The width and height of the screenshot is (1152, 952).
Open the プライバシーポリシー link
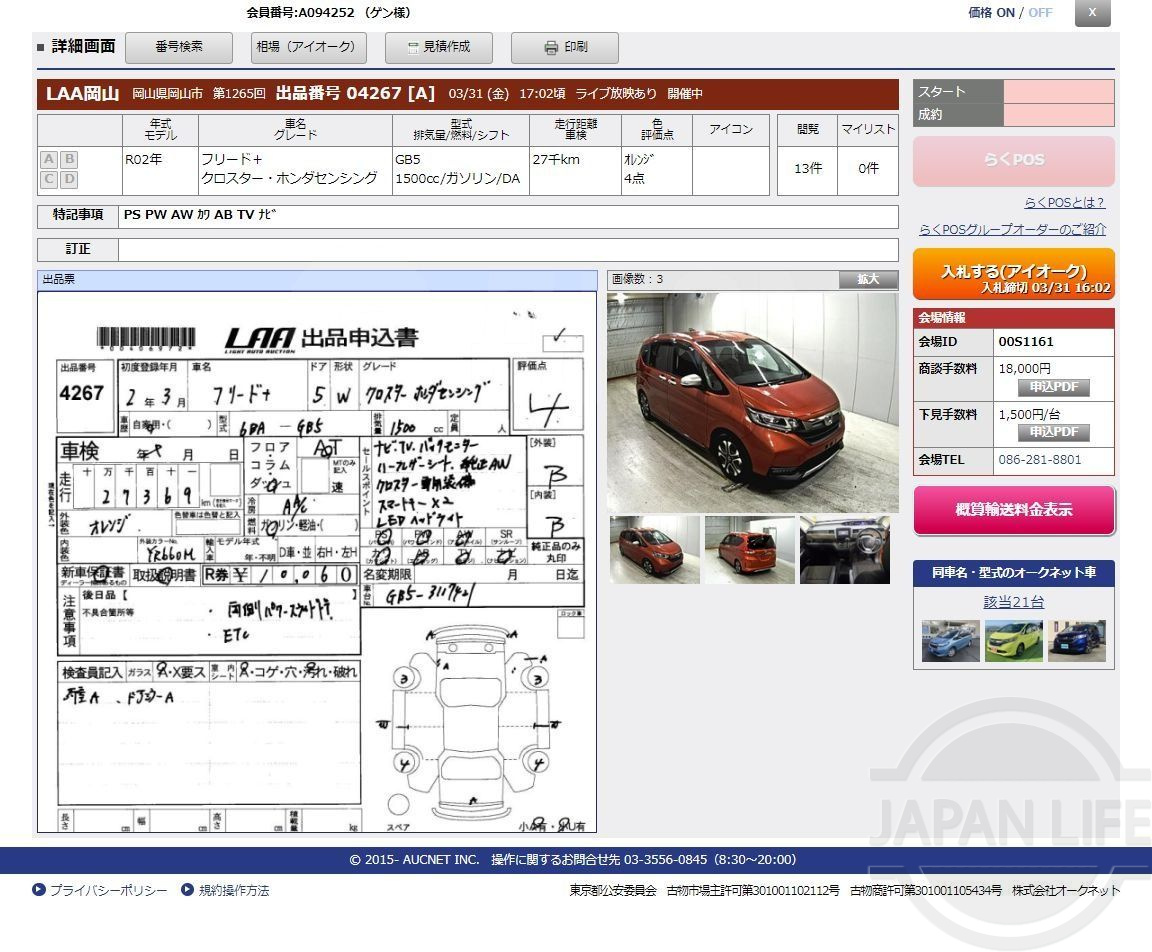pos(108,890)
